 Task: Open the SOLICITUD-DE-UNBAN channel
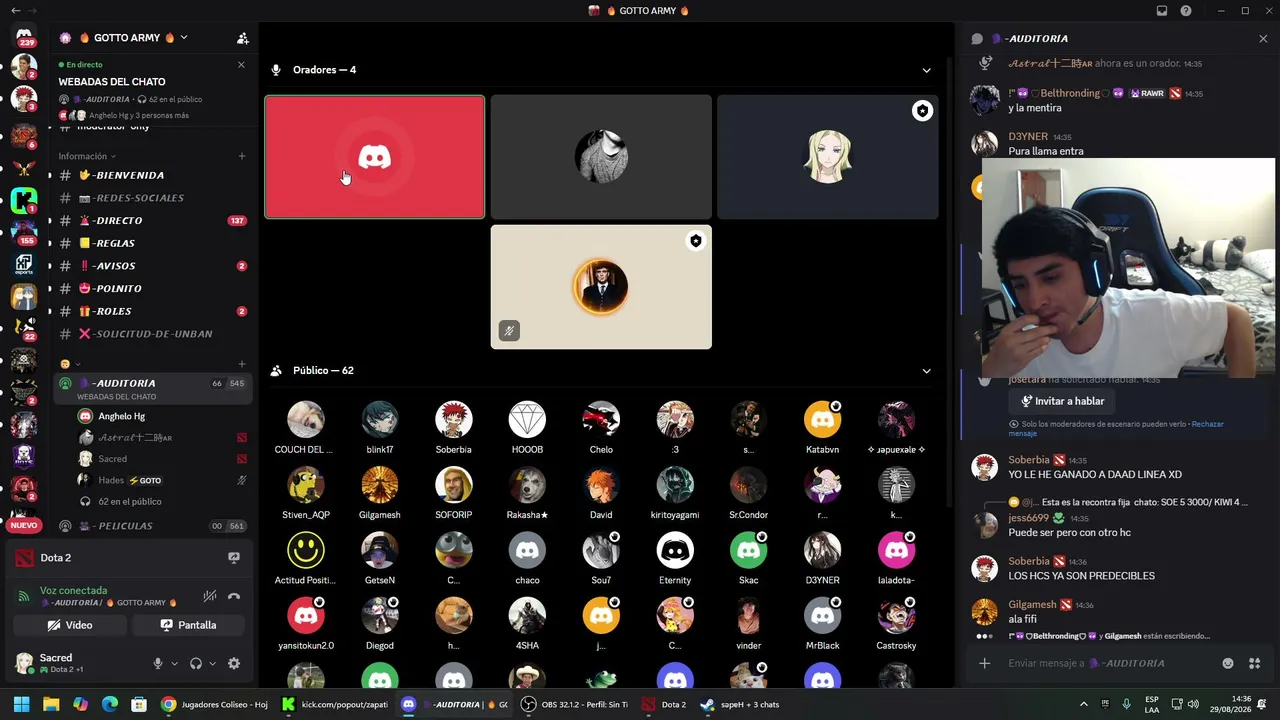click(154, 334)
